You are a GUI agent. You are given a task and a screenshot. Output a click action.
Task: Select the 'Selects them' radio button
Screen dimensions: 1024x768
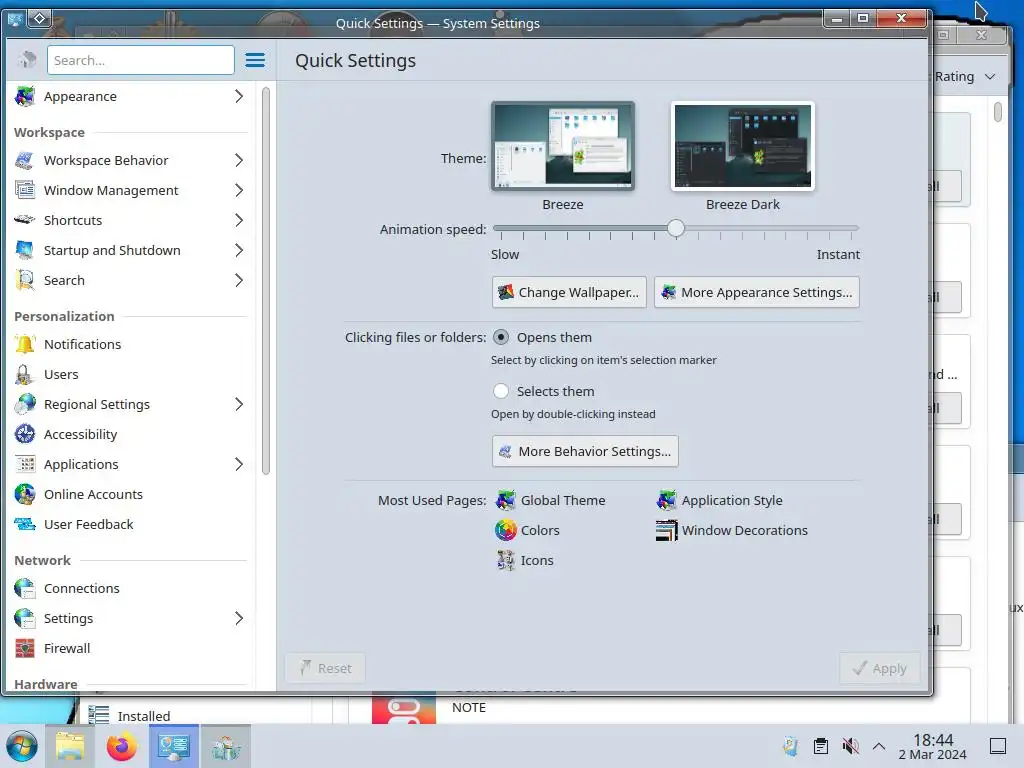(x=501, y=391)
